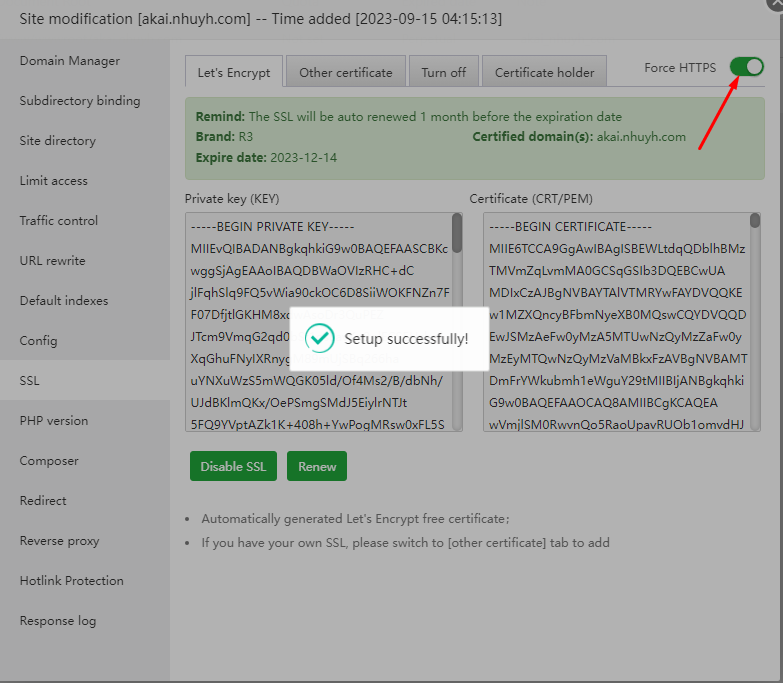This screenshot has height=683, width=783.
Task: Click the Certificate (CRT/PEM) label
Action: tap(531, 199)
